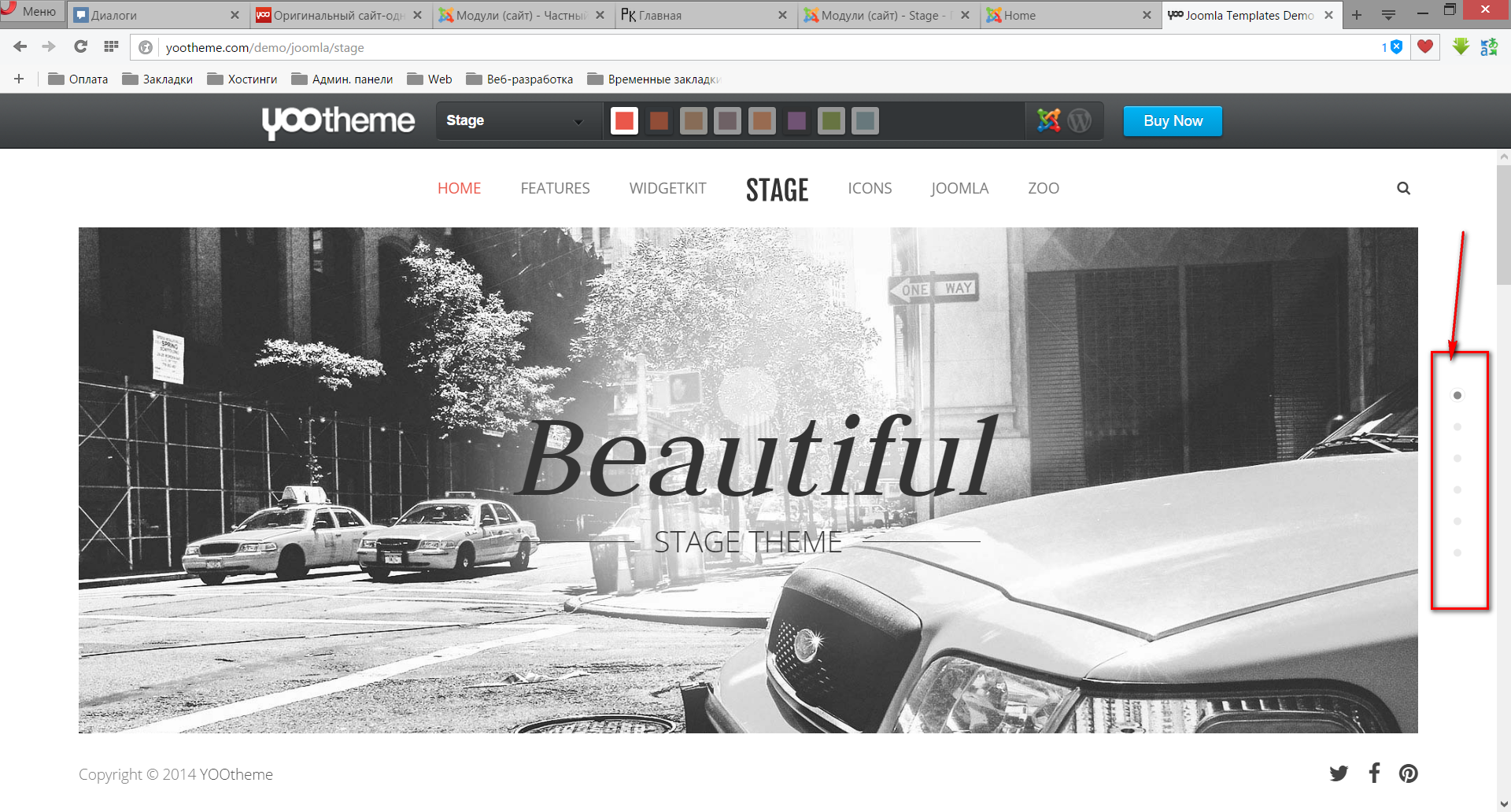
Task: Switch to the Joomla platform icon
Action: [1048, 120]
